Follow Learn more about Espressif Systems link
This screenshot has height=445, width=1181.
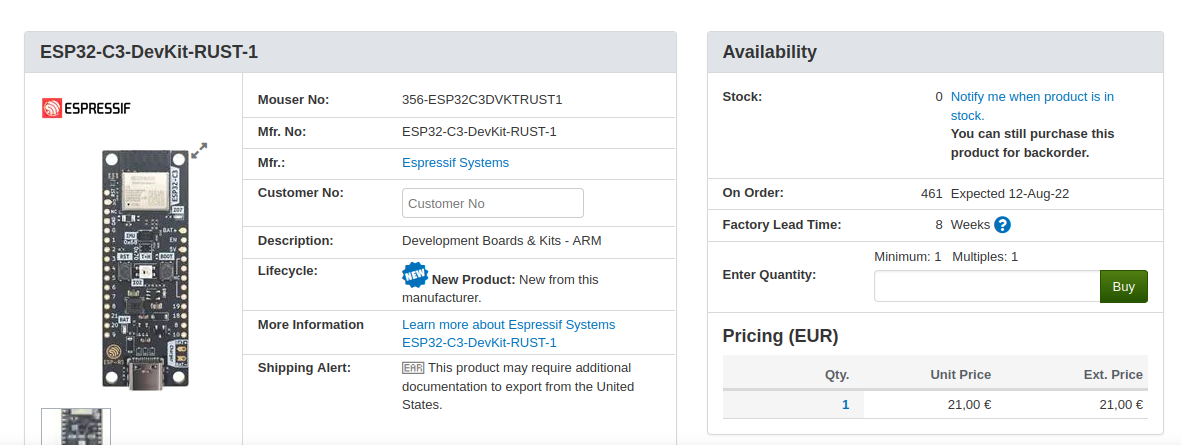pos(508,325)
